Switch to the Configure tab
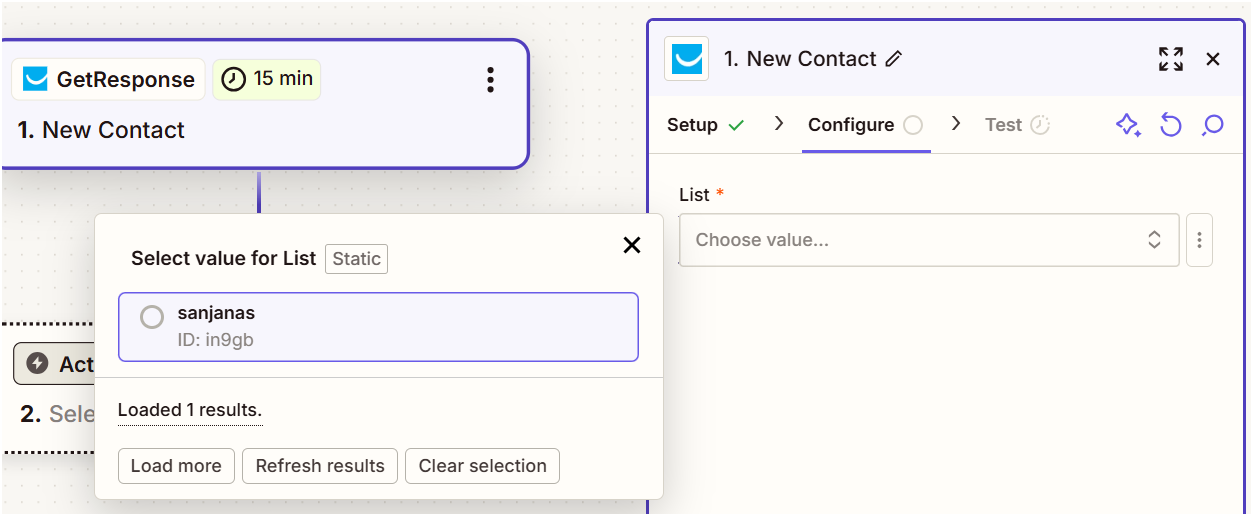Screen dimensions: 1253x516 865,125
